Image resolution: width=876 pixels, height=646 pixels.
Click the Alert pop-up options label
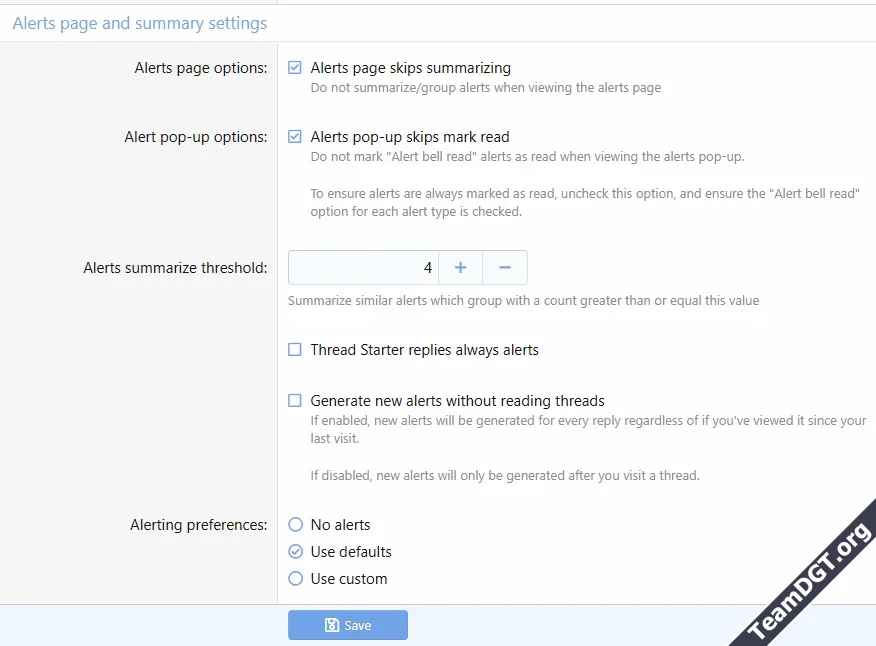[x=196, y=137]
